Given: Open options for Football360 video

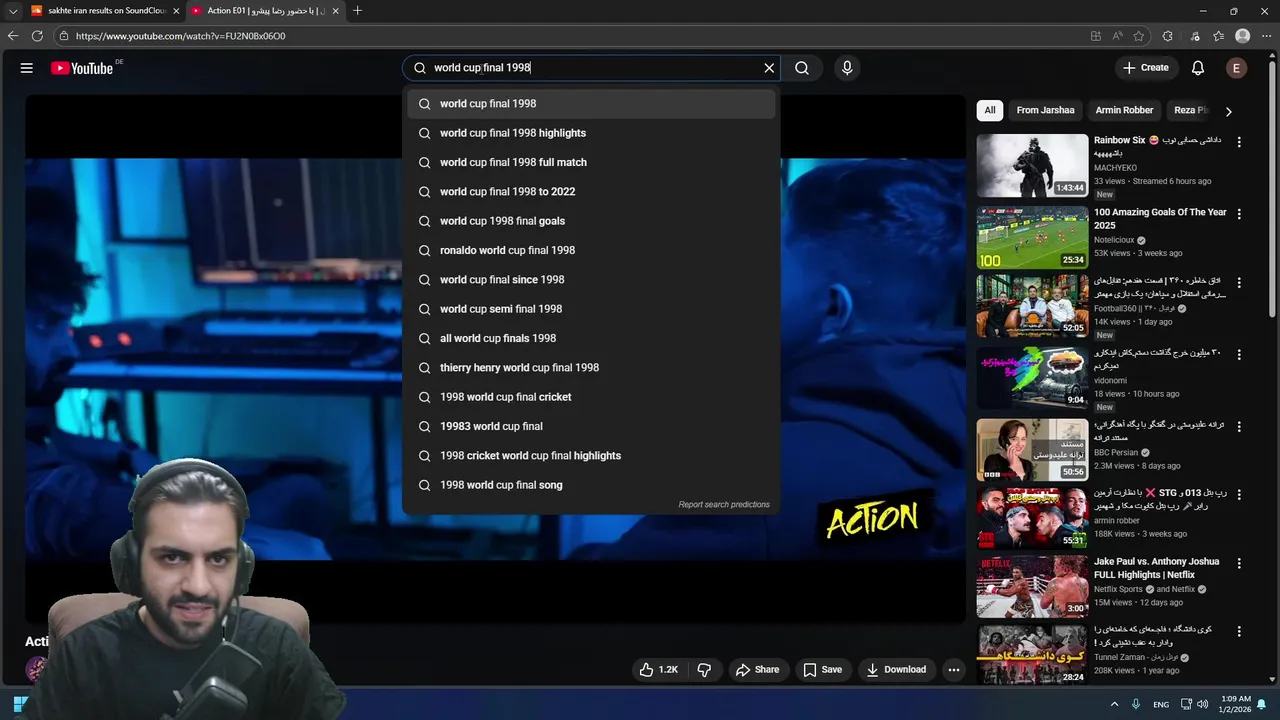Looking at the screenshot, I should click(x=1239, y=283).
